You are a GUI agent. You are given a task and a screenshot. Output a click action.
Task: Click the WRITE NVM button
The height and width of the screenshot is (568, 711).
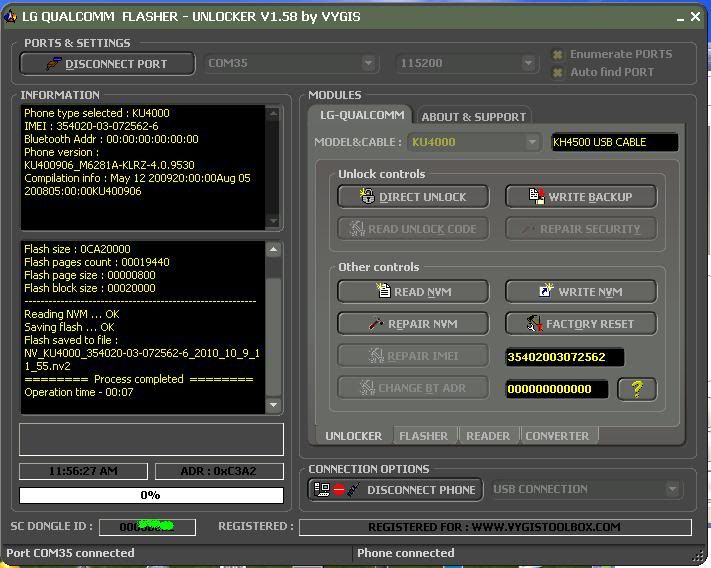point(581,291)
